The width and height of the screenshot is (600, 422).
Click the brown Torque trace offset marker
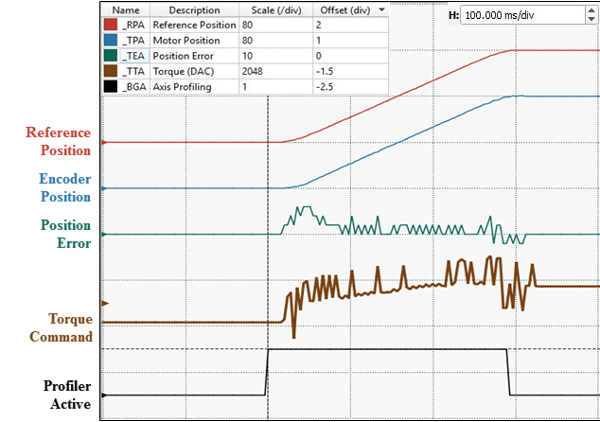coord(104,302)
